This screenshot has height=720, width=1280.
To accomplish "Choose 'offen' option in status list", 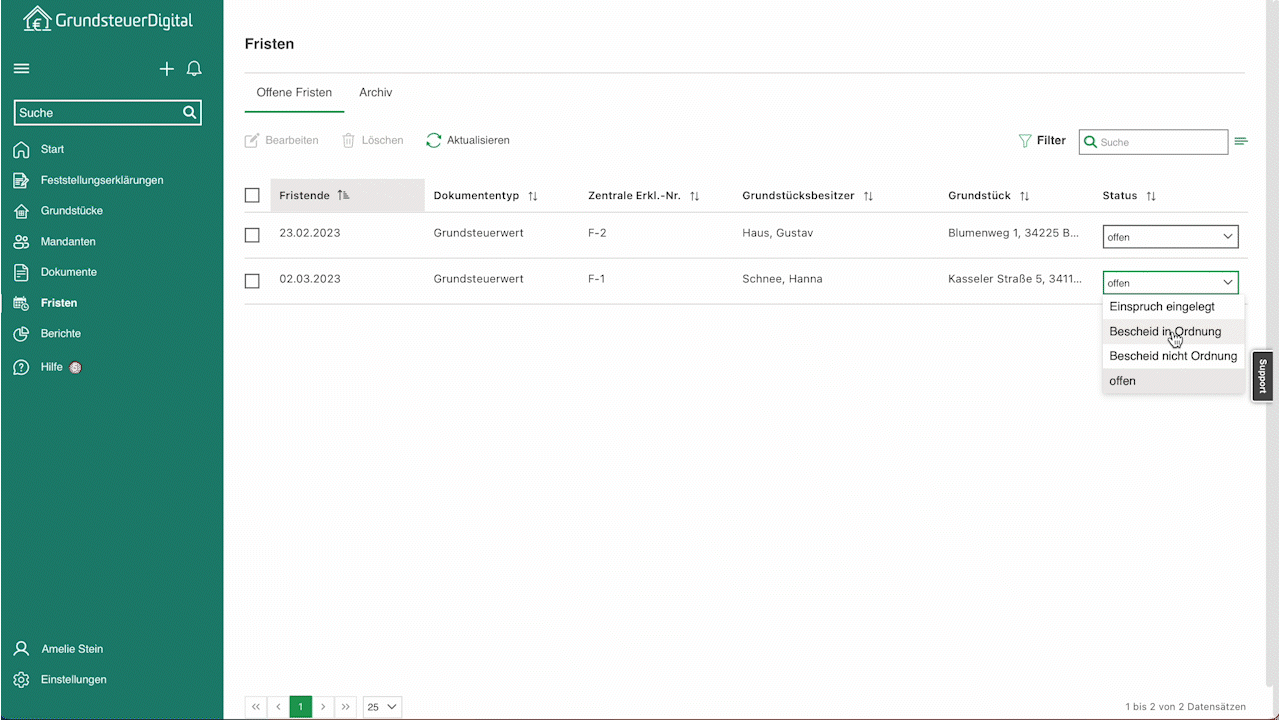I will pyautogui.click(x=1174, y=381).
